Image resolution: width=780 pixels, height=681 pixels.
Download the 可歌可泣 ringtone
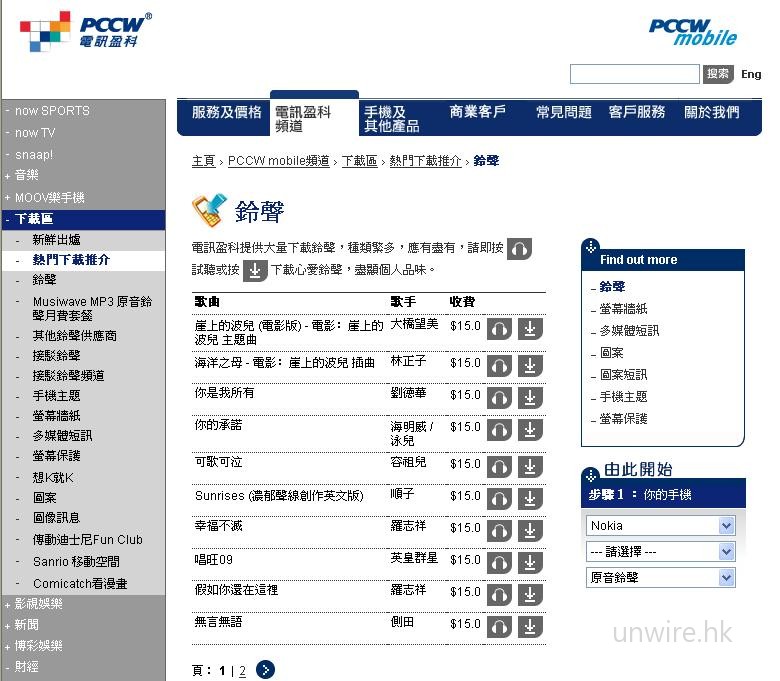tap(530, 467)
